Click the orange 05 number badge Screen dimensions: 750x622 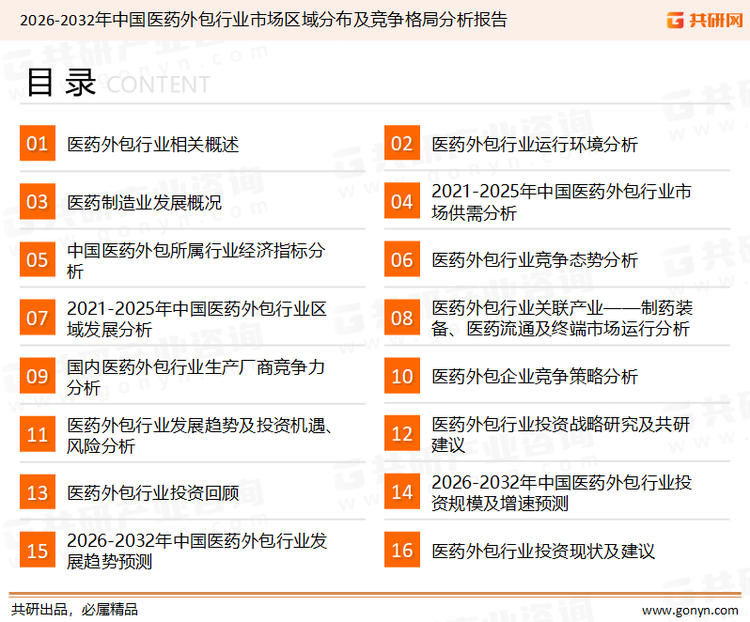click(37, 260)
